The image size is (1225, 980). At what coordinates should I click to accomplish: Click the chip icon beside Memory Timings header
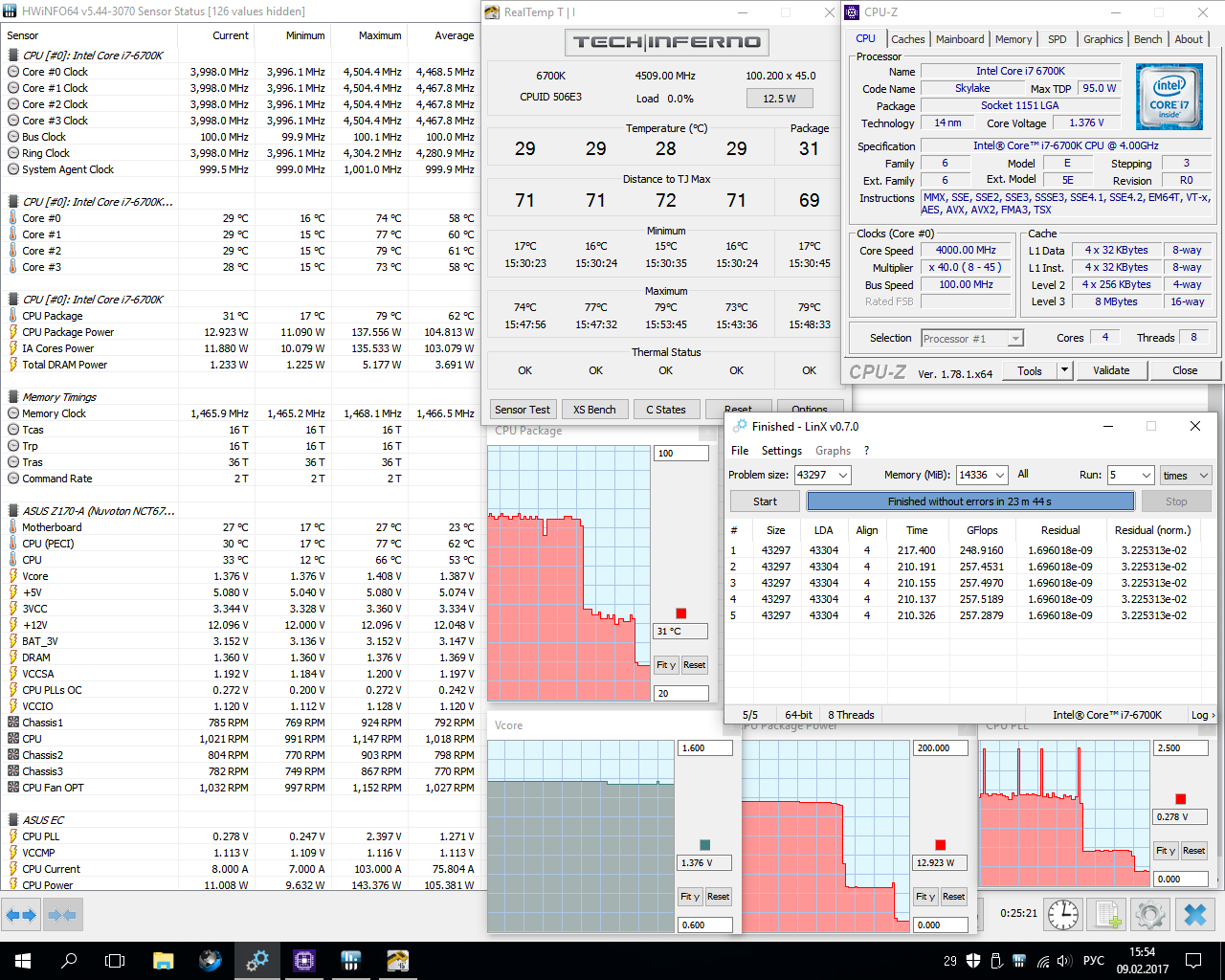tap(13, 397)
